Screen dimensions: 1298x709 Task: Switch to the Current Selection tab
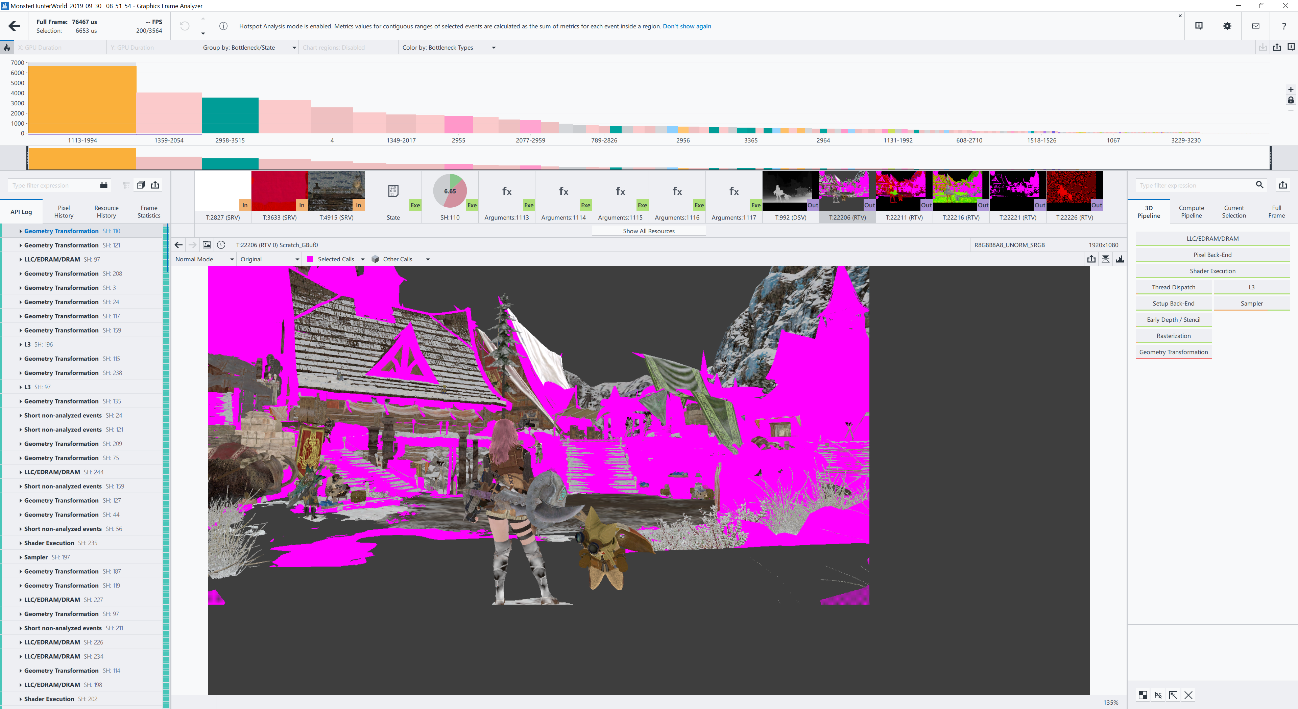click(1234, 212)
